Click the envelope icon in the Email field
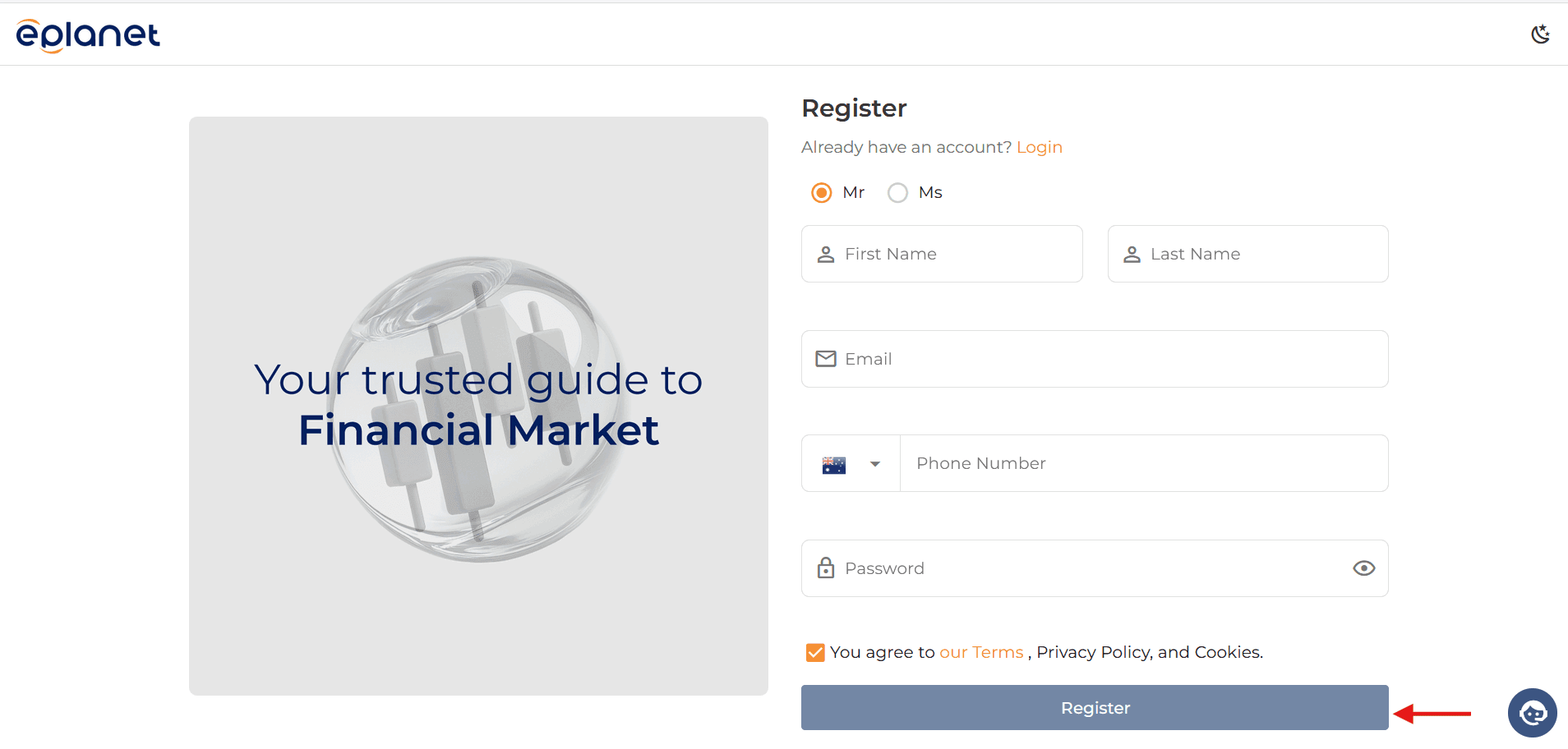Viewport: 1568px width, 749px height. [x=825, y=359]
